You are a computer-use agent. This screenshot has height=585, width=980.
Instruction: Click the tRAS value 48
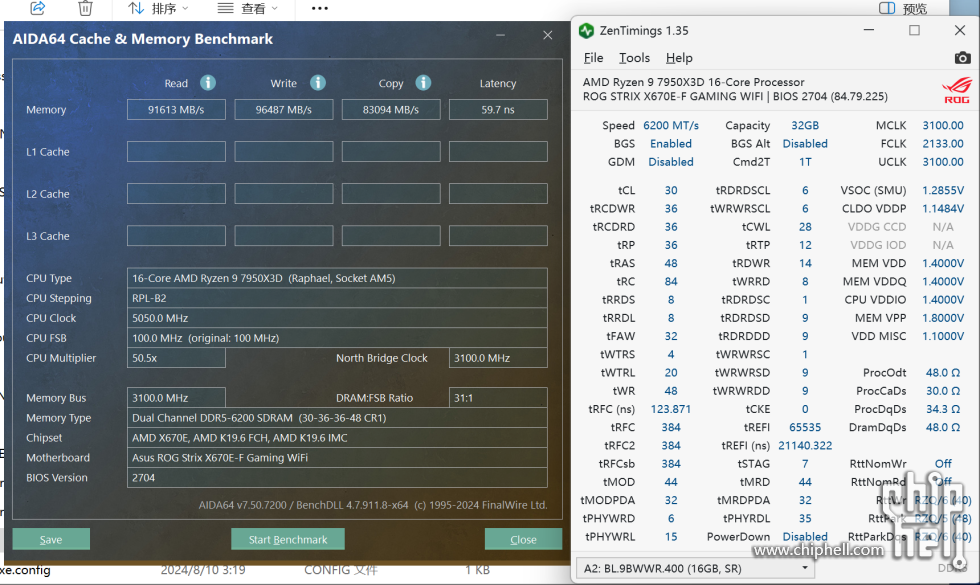click(671, 264)
